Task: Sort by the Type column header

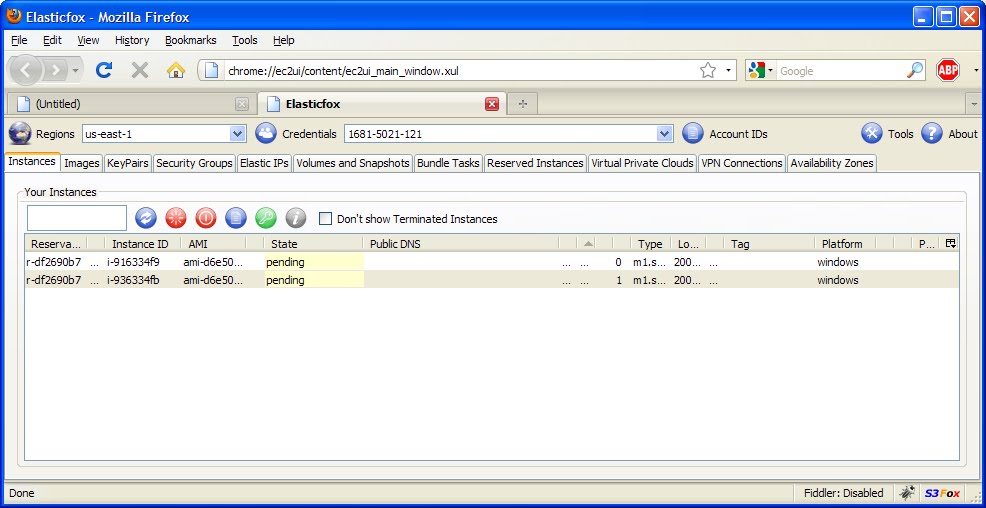Action: [650, 244]
